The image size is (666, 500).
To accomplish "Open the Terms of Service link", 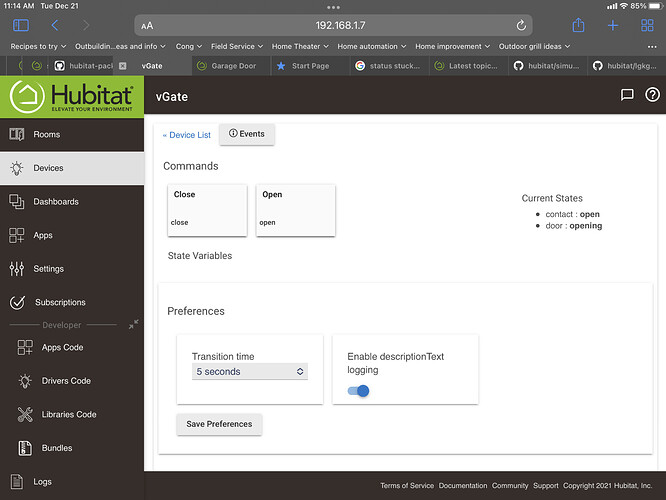I will 407,486.
